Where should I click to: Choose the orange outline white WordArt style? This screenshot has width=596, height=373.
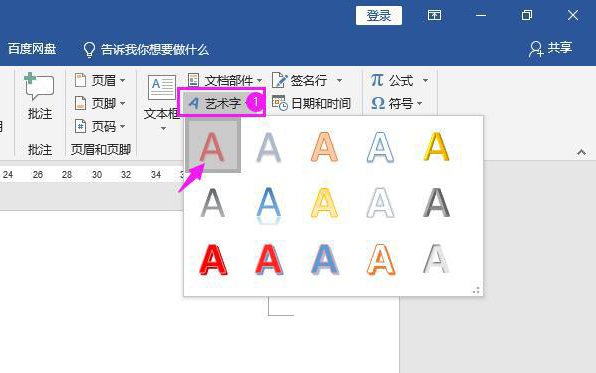380,260
